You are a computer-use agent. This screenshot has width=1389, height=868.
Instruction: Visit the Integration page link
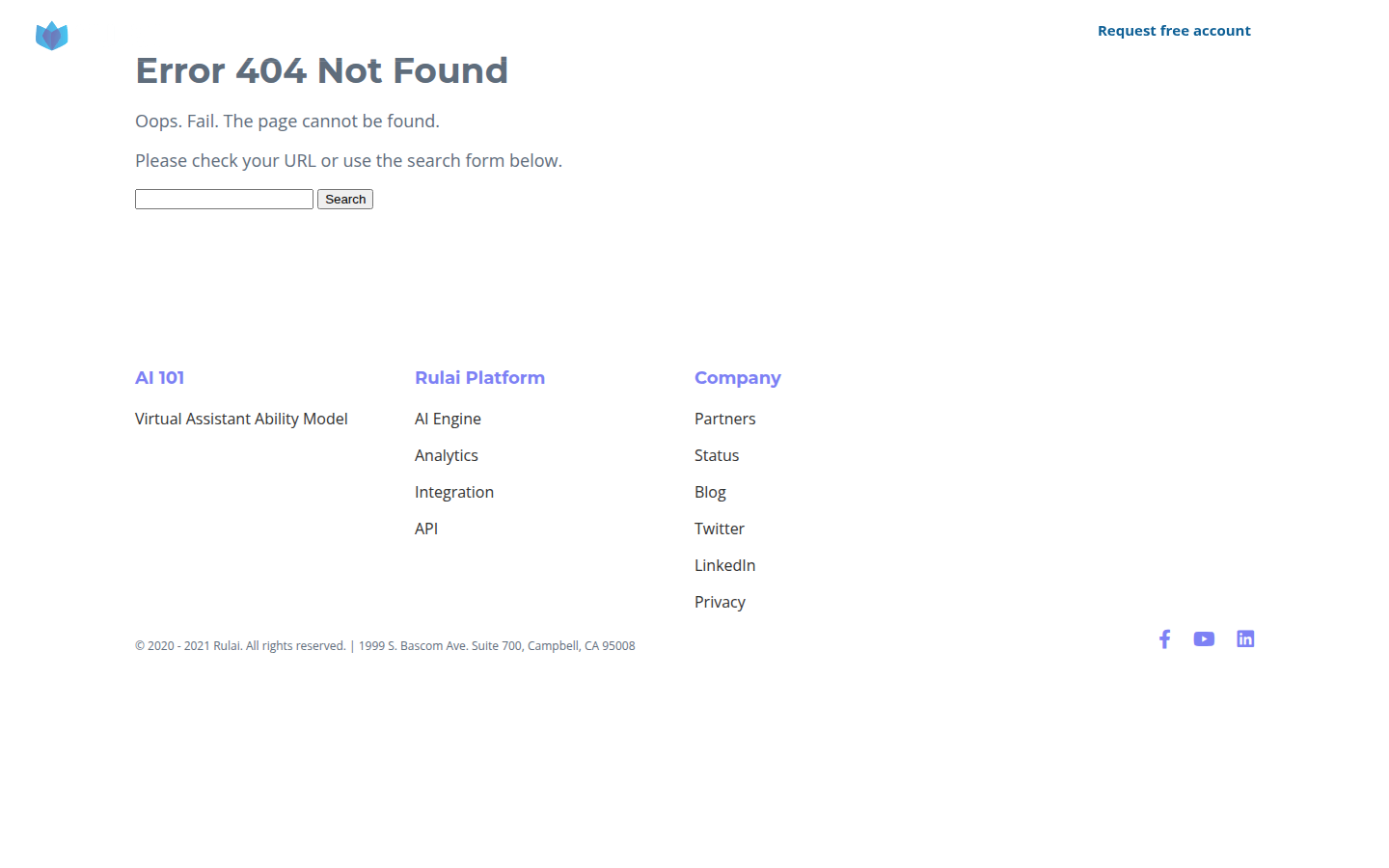click(x=454, y=492)
